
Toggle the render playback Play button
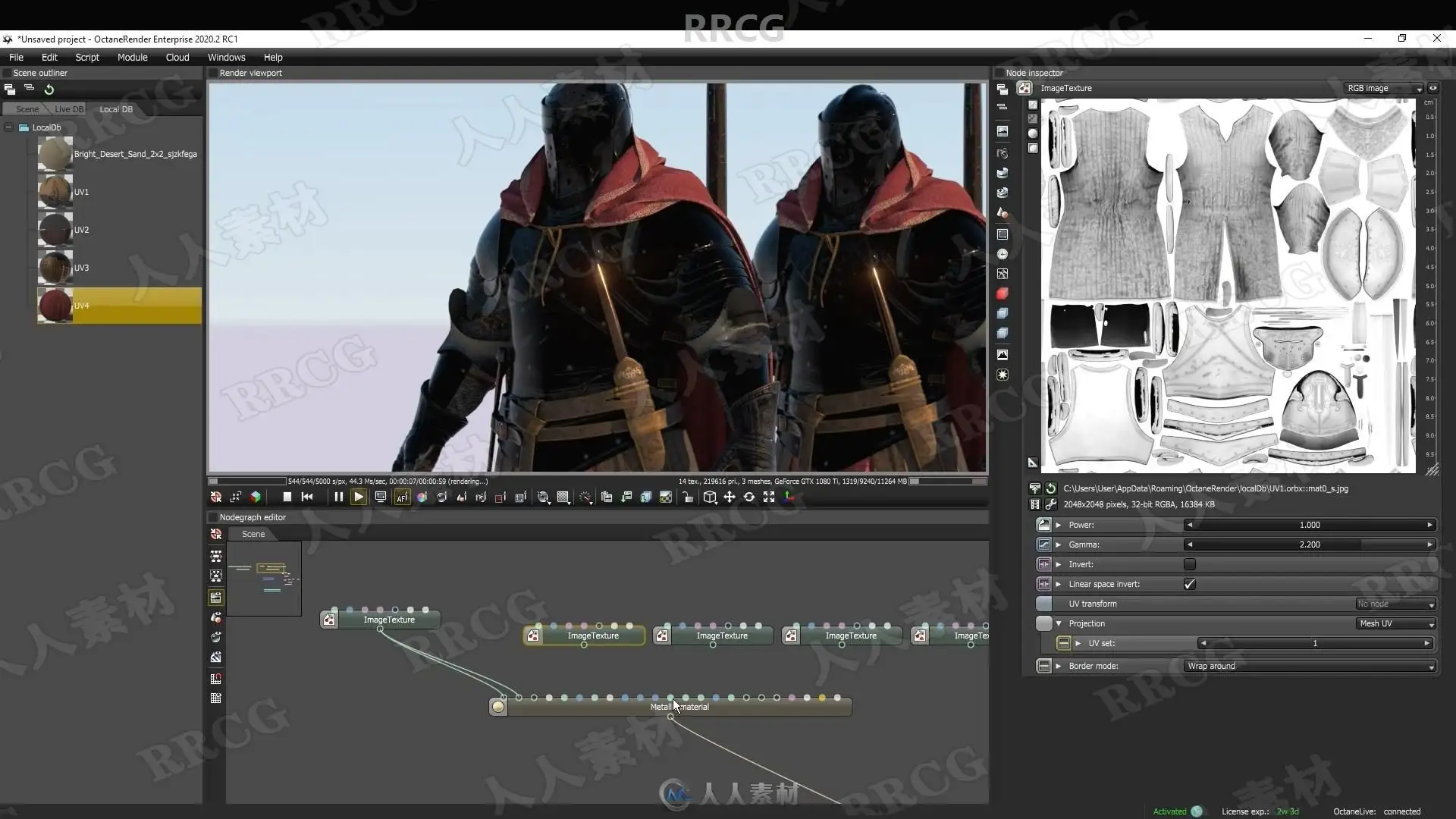pyautogui.click(x=359, y=497)
